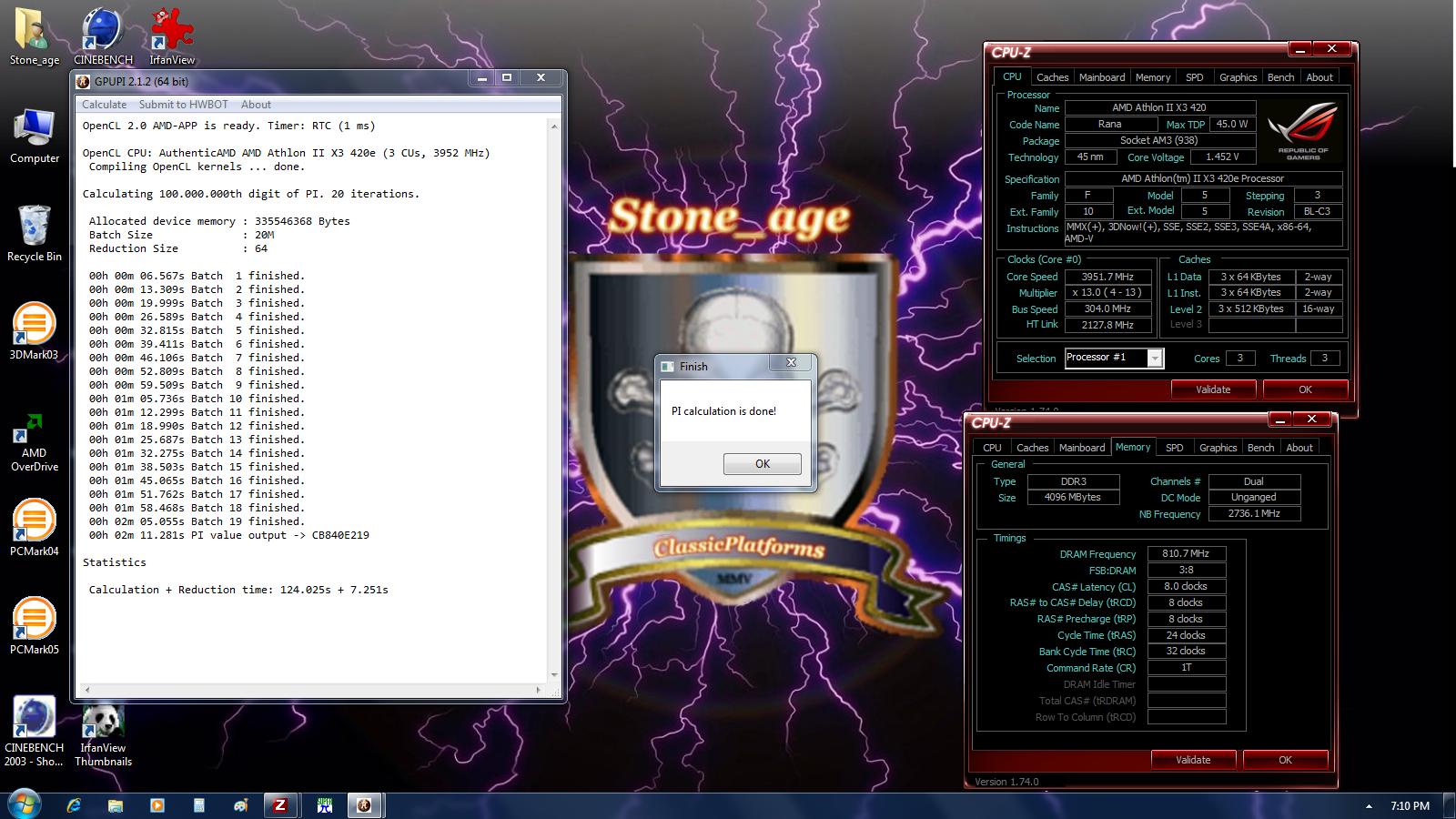Click Validate in upper CPU-Z window
The image size is (1456, 819).
(1213, 389)
